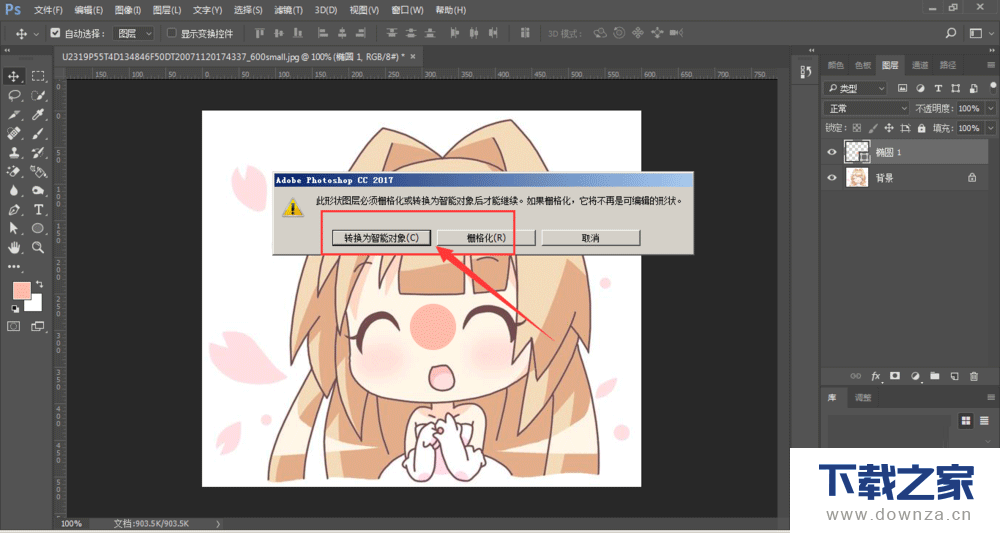Select the Clone Stamp tool
Viewport: 1000px width, 533px height.
click(13, 153)
